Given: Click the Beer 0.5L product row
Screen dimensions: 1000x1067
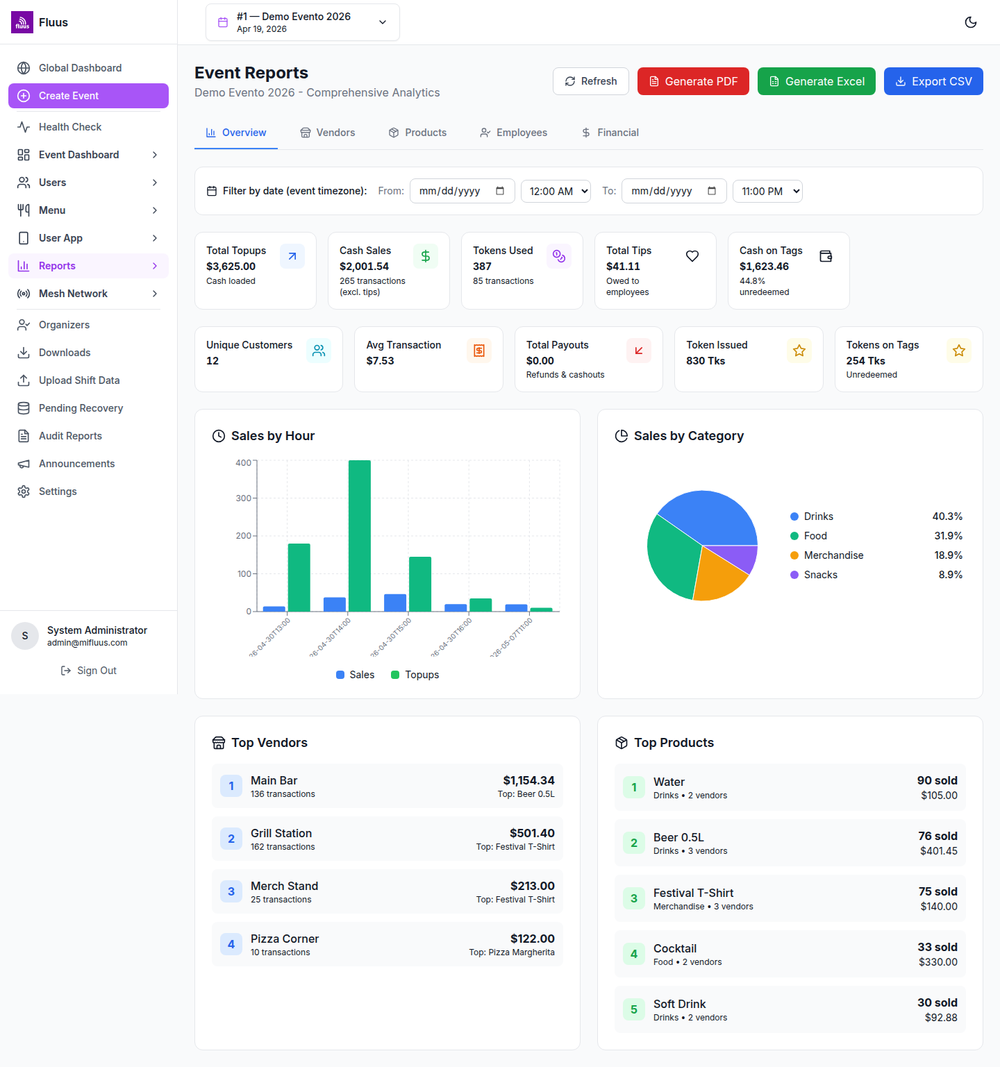Looking at the screenshot, I should click(790, 843).
